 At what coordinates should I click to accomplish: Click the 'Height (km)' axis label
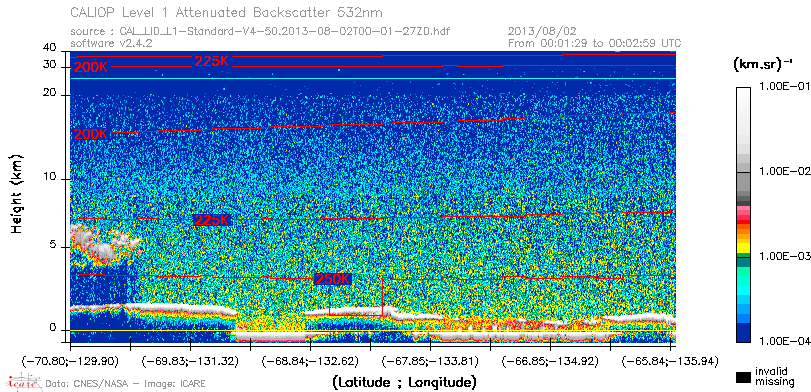point(17,193)
